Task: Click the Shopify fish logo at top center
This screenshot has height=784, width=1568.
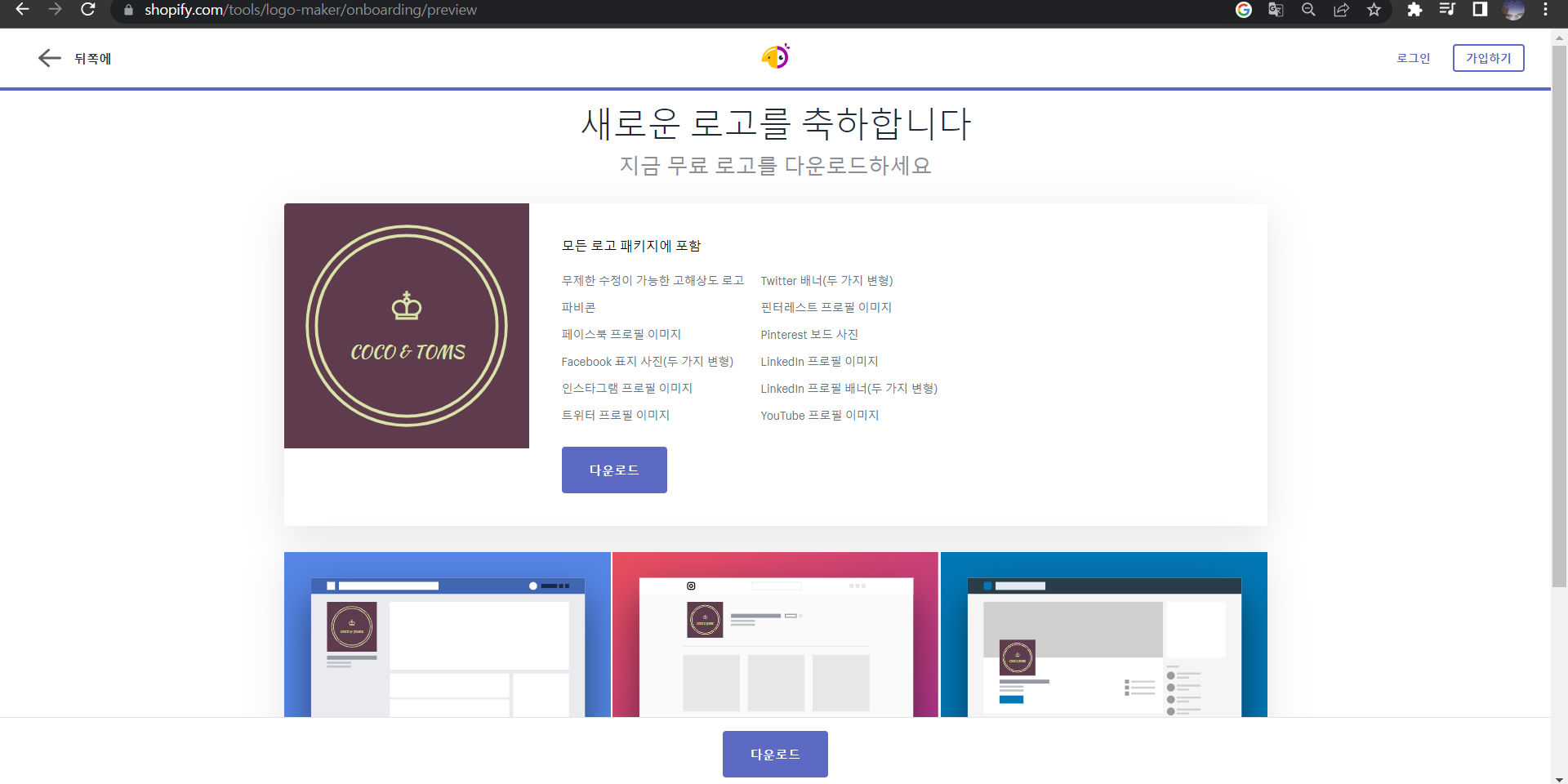Action: click(x=774, y=56)
